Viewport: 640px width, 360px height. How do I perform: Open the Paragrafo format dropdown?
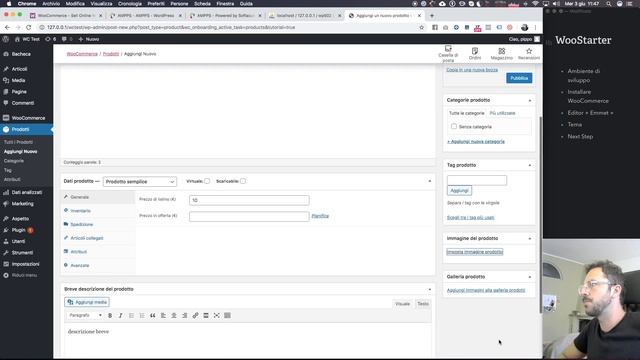pos(85,316)
